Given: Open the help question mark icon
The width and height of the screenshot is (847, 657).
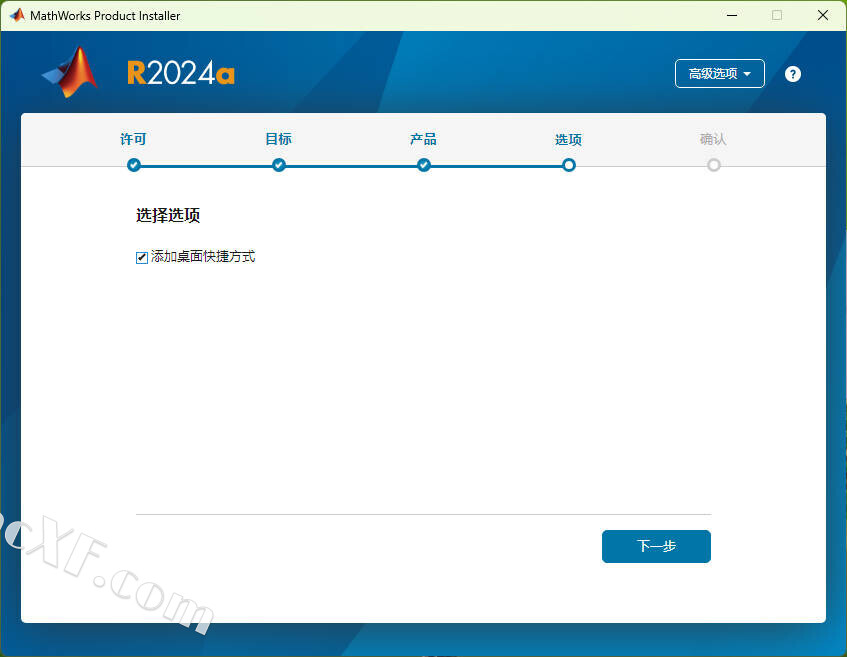Looking at the screenshot, I should point(792,74).
